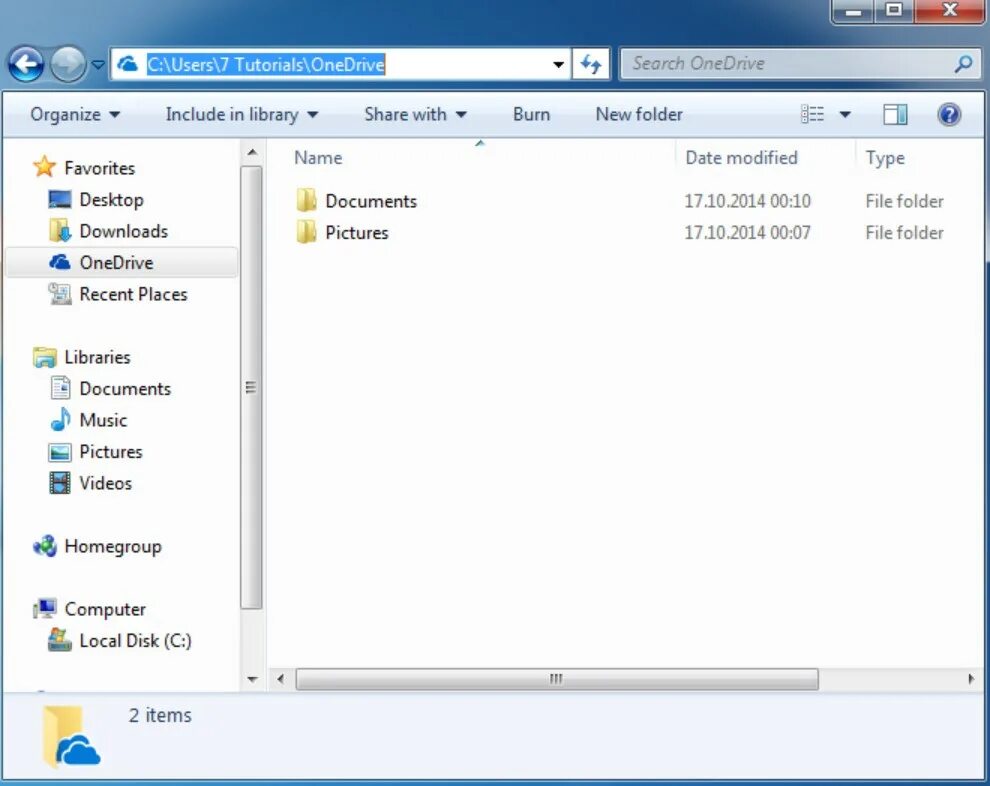The height and width of the screenshot is (786, 990).
Task: Click the Computer icon
Action: (45, 609)
